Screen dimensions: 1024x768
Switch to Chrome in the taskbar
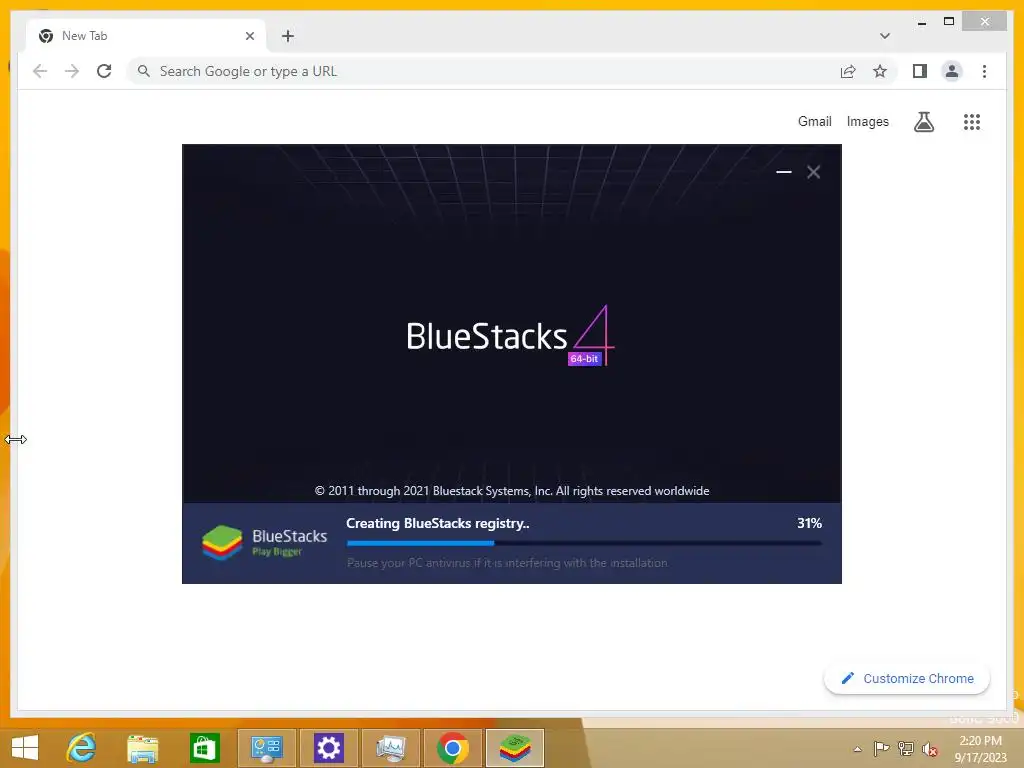pos(453,748)
